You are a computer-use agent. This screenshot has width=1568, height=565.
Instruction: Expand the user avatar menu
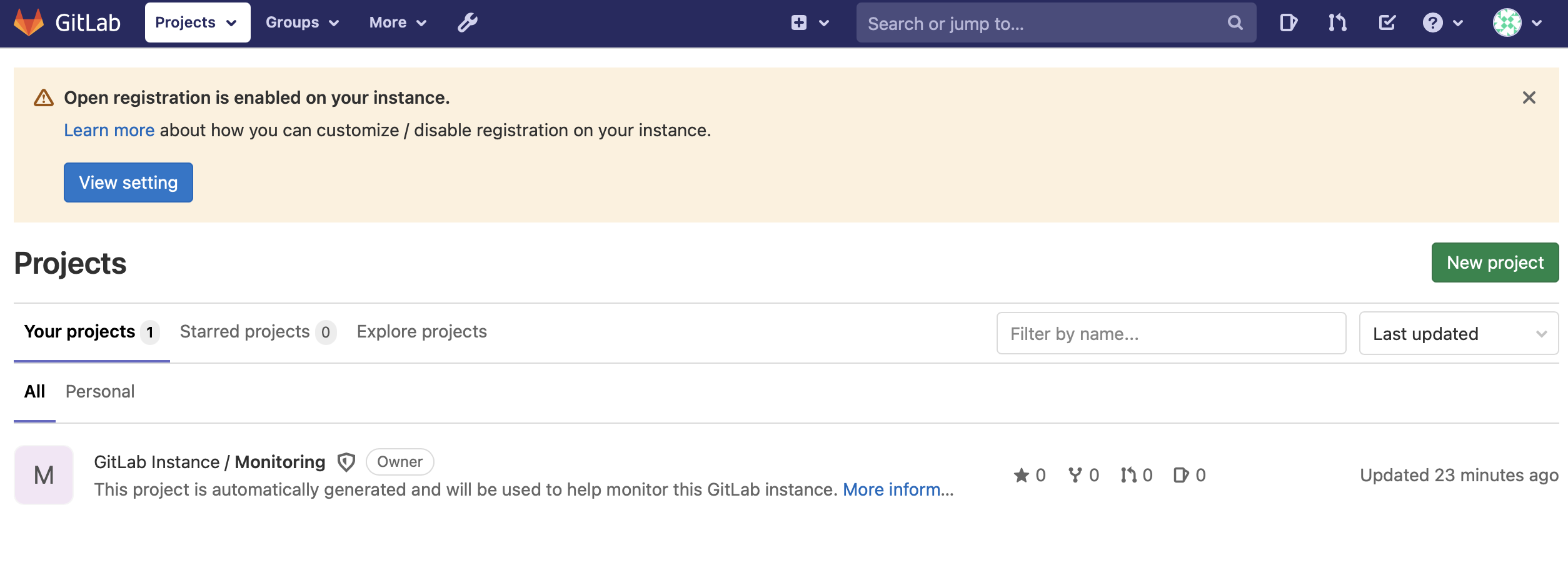point(1509,22)
